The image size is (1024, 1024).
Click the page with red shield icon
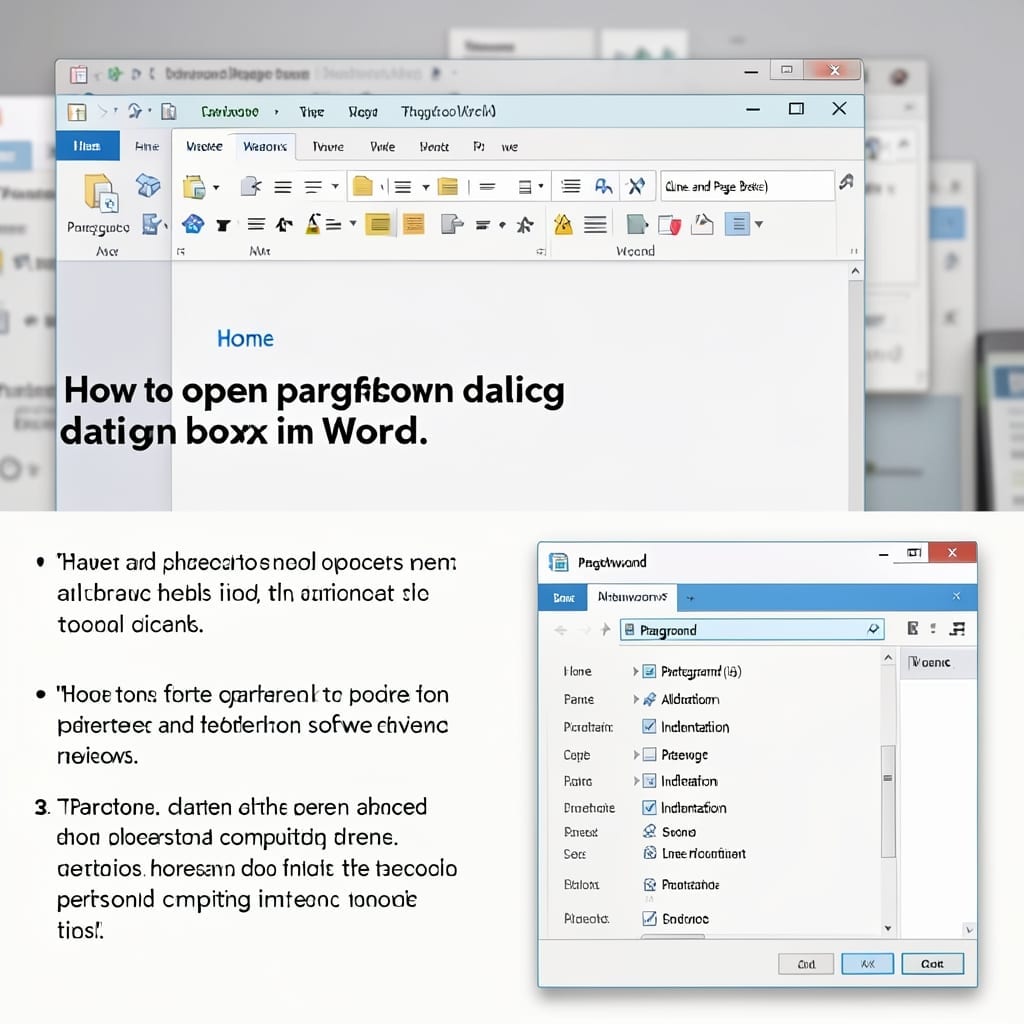coord(669,225)
